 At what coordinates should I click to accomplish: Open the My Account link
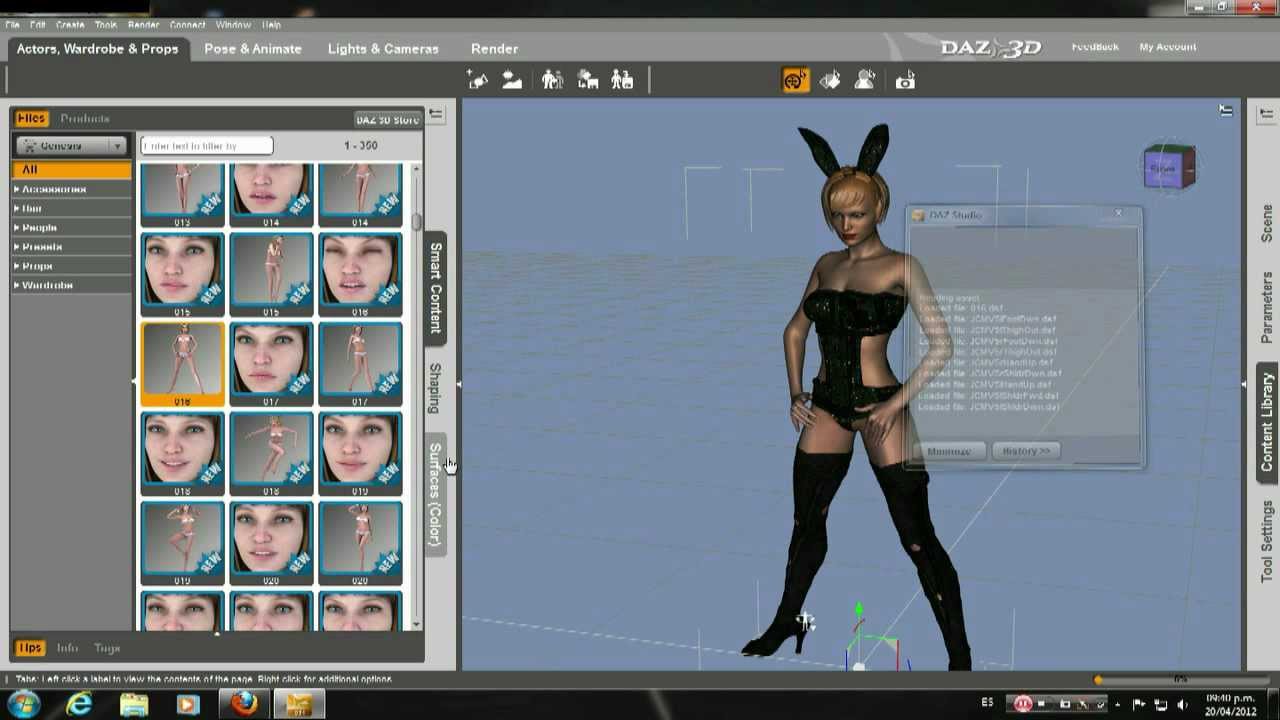tap(1167, 47)
